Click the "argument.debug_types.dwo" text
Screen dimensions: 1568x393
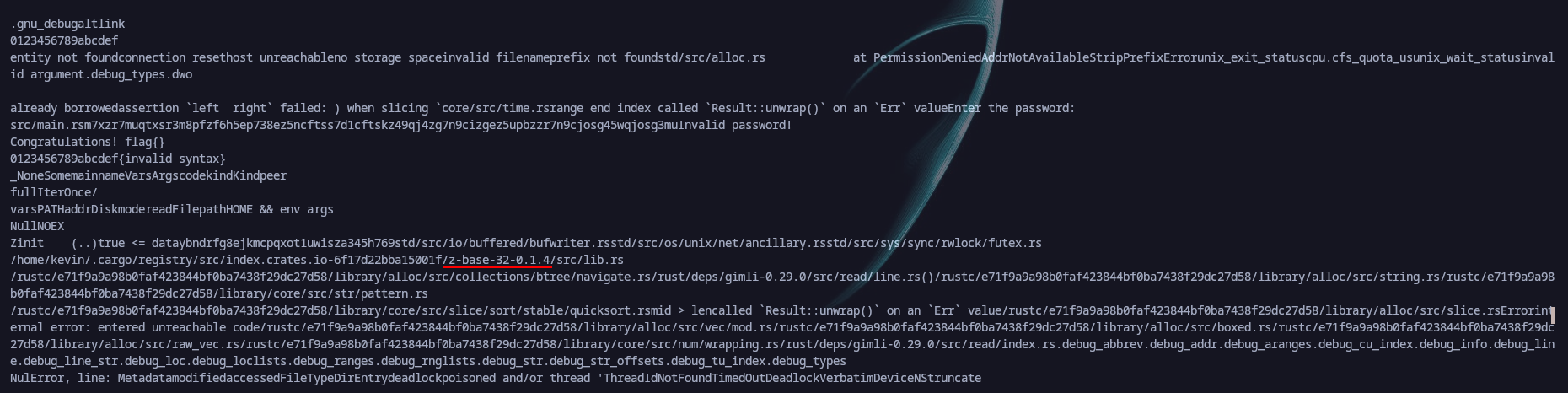click(x=111, y=74)
